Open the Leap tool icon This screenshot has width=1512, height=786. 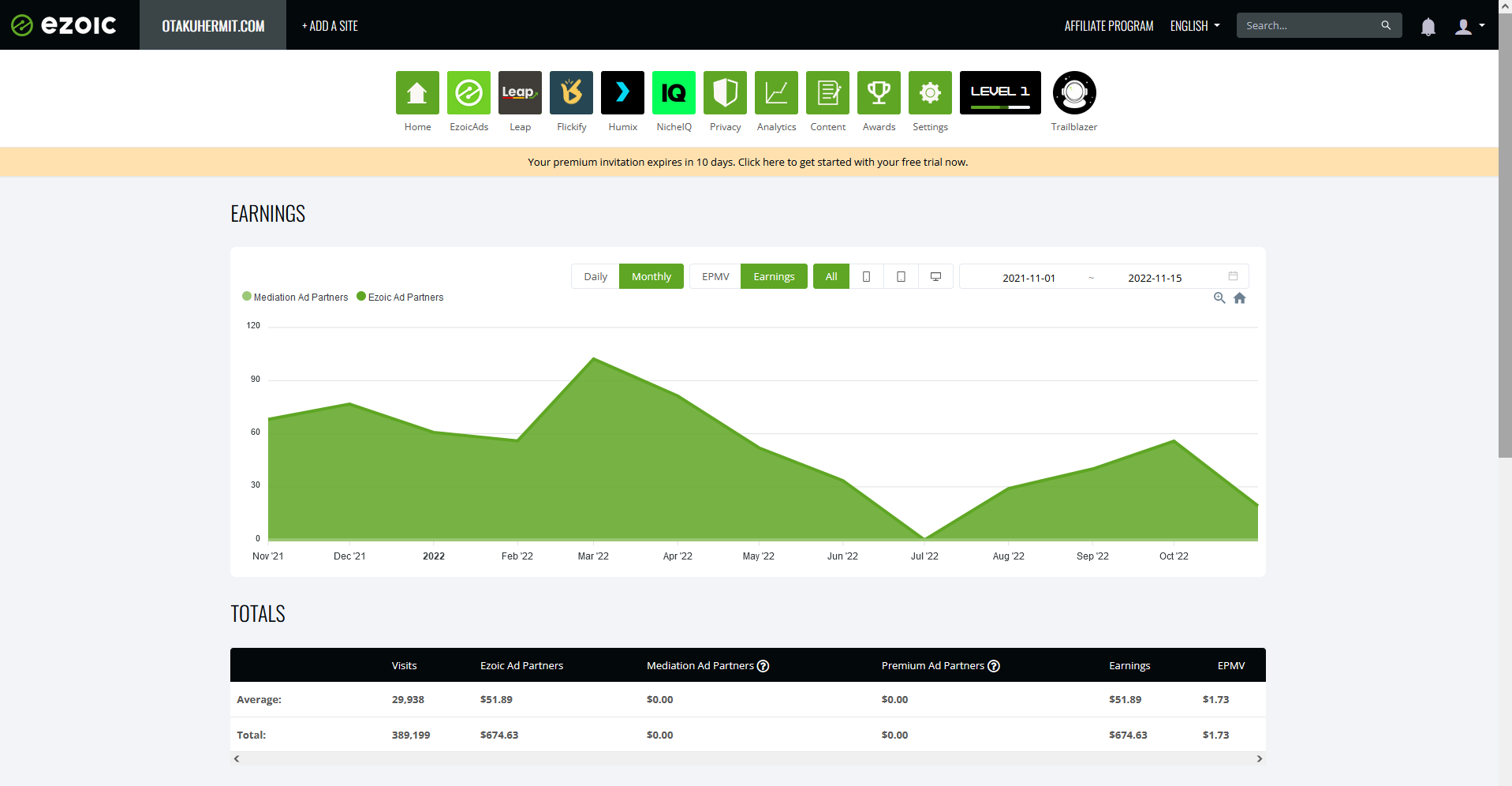click(520, 92)
